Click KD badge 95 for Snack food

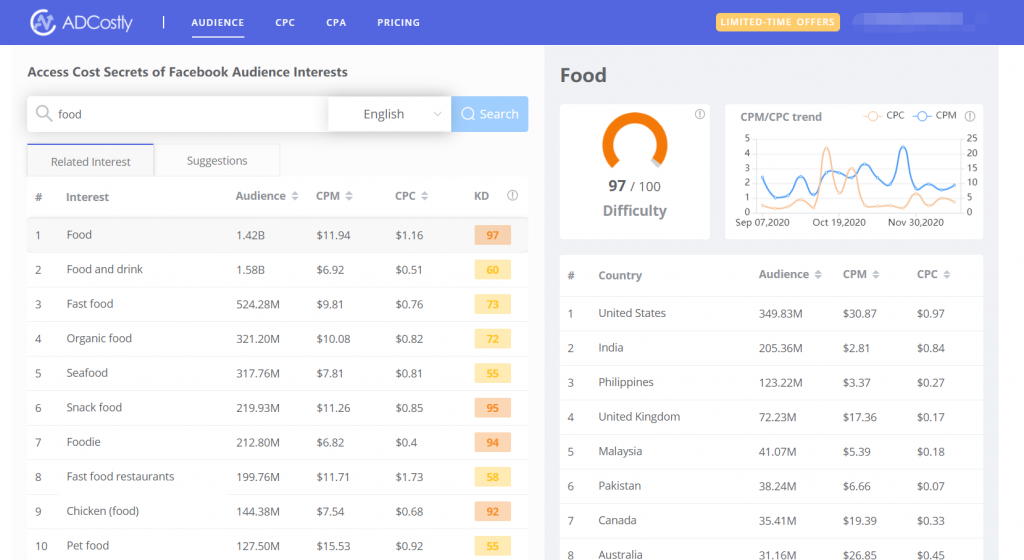pos(492,408)
